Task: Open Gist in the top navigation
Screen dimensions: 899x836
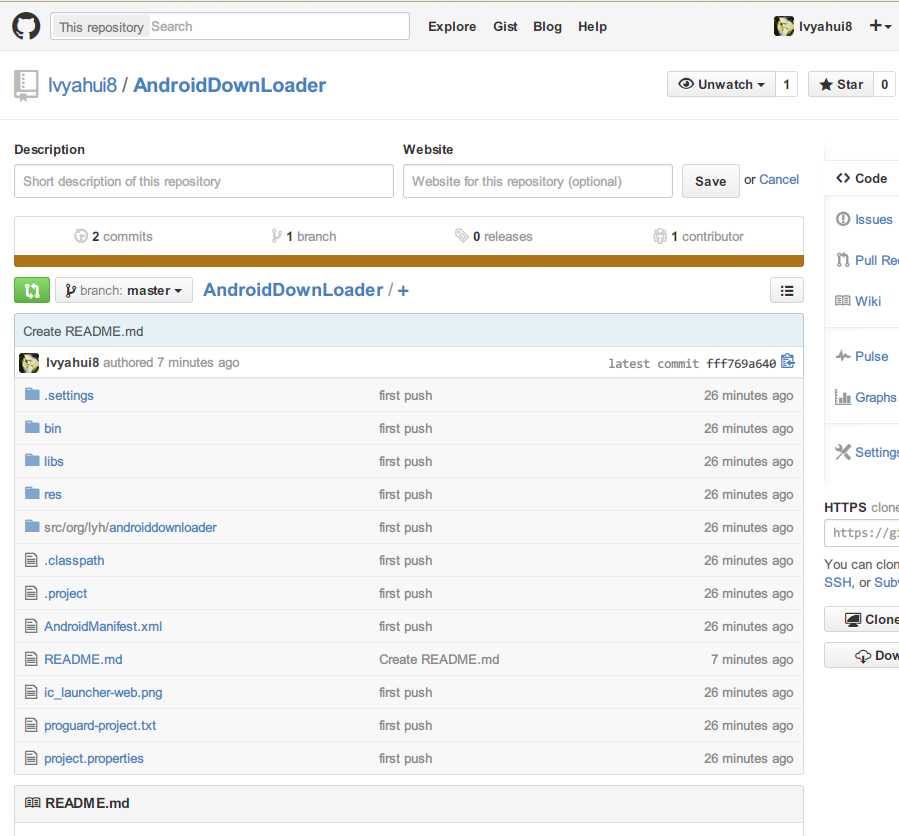Action: pyautogui.click(x=505, y=26)
